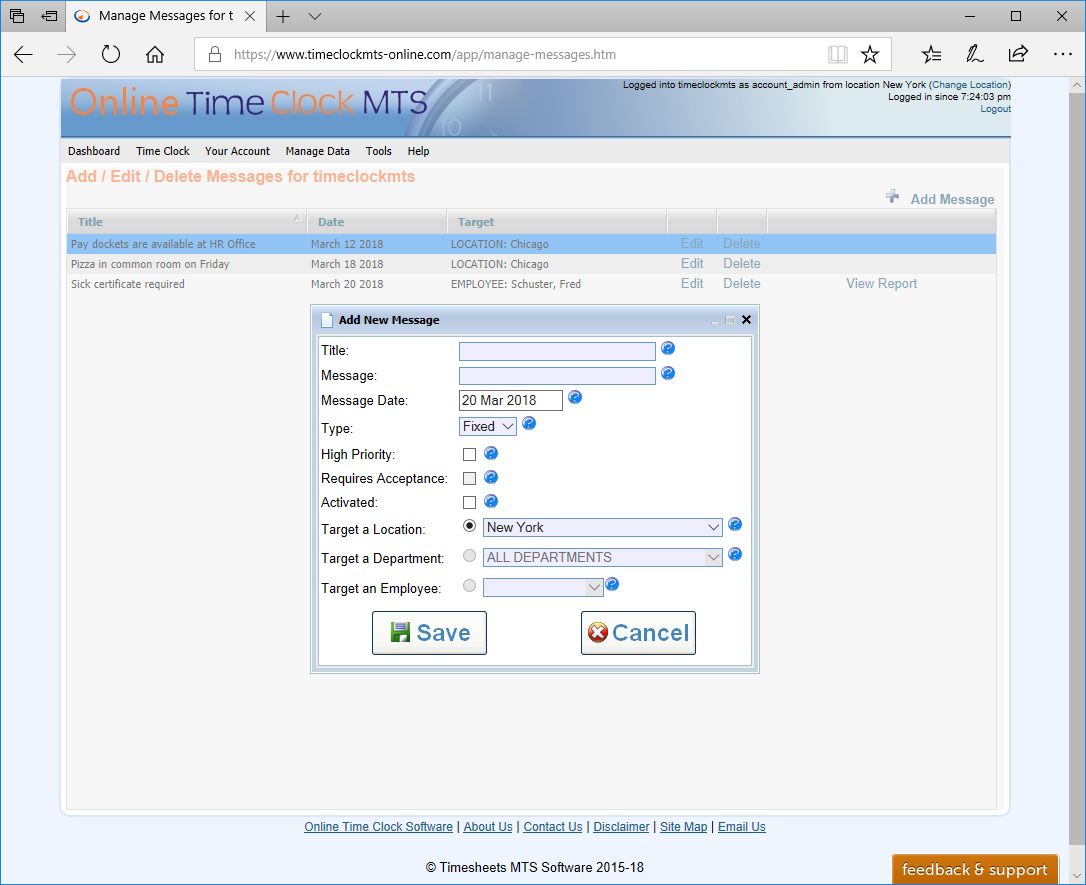Click help icon beside Message Date
Viewport: 1086px width, 885px height.
coord(575,397)
